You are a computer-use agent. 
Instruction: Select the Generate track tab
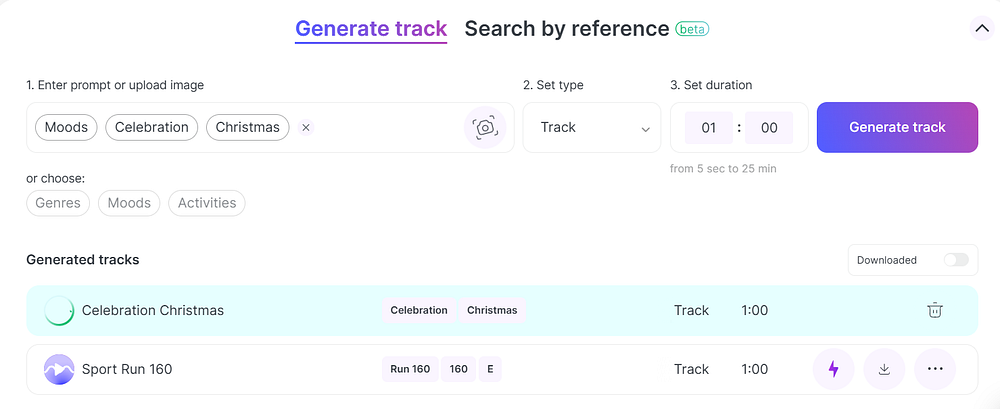(371, 29)
